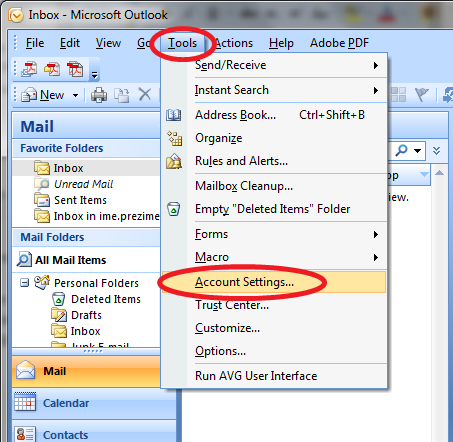Click the Print icon in toolbar
The height and width of the screenshot is (442, 453).
click(99, 95)
